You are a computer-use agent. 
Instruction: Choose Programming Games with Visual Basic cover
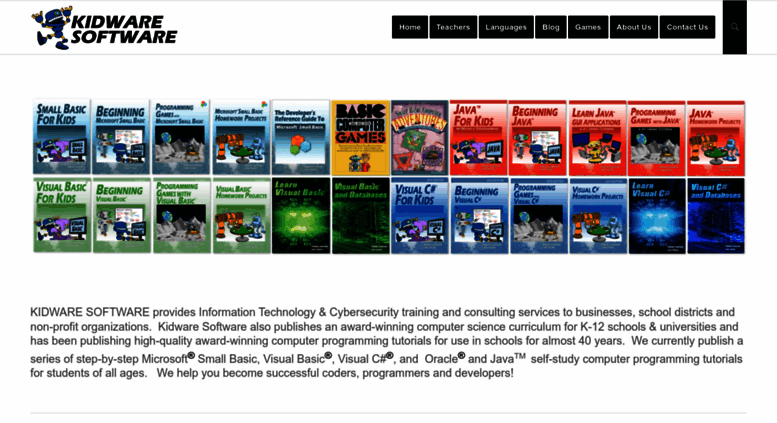click(181, 215)
